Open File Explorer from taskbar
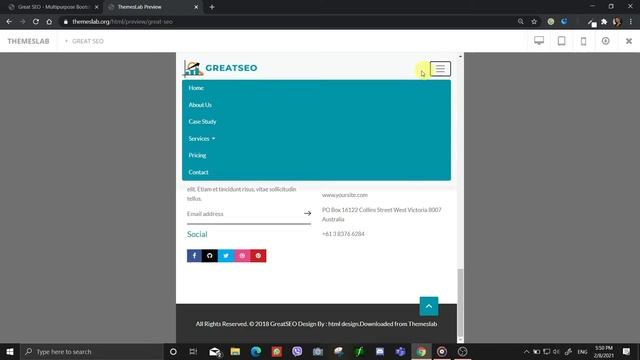640x360 pixels. (x=236, y=351)
